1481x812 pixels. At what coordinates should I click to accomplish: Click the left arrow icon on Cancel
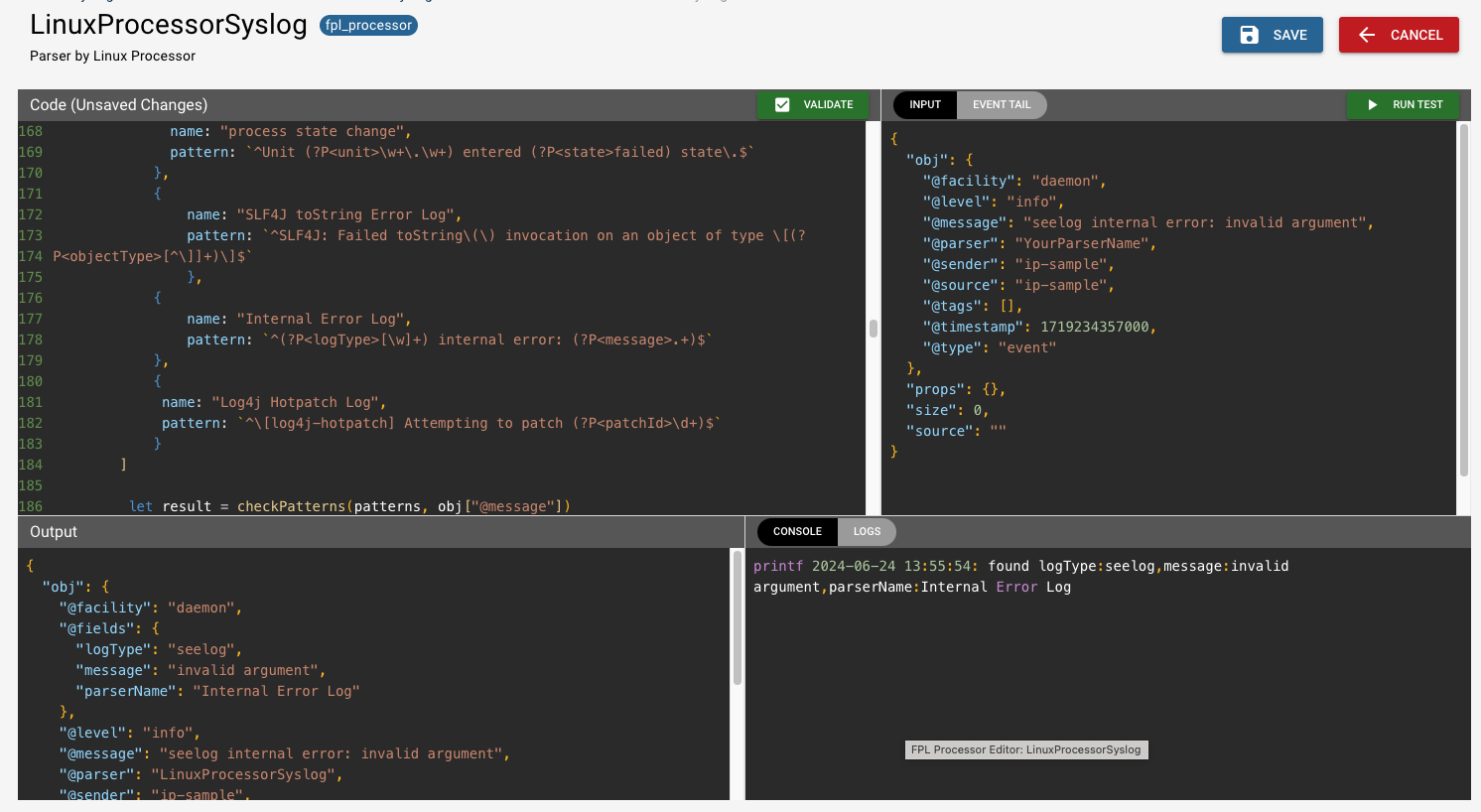(x=1367, y=35)
